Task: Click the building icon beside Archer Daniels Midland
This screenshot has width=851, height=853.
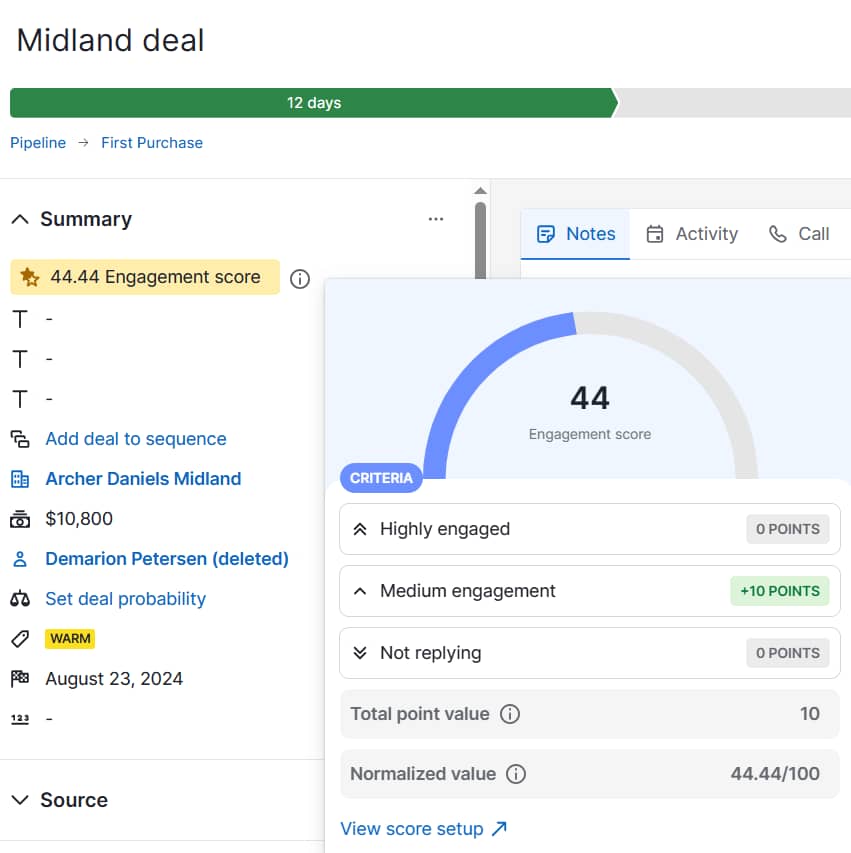Action: 21,479
